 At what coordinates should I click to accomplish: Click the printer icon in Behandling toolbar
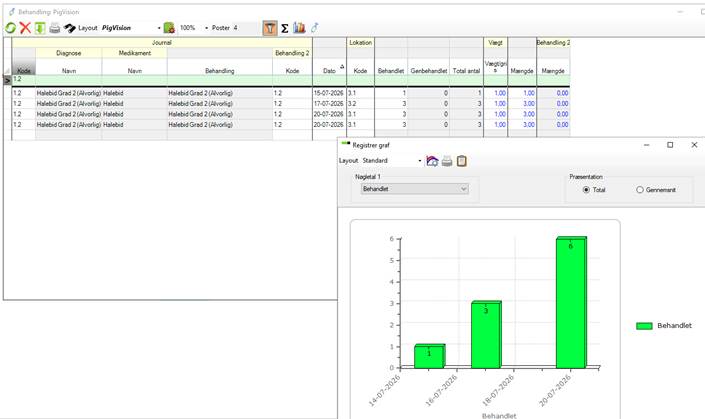(54, 28)
